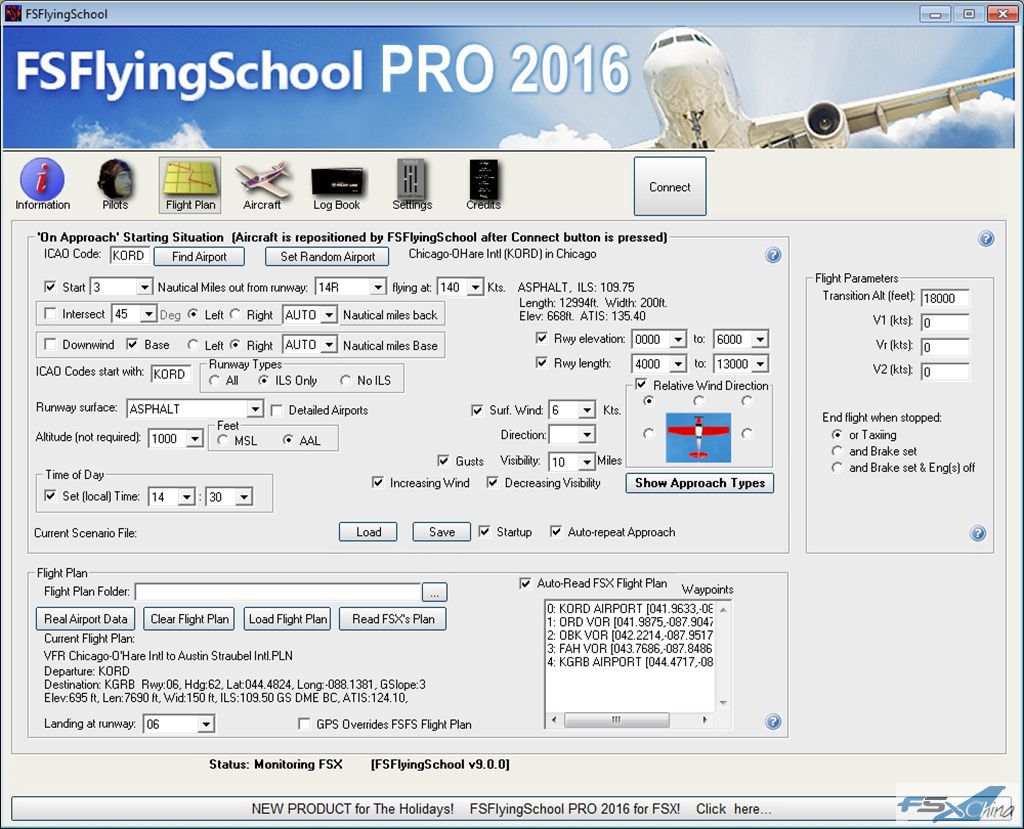Select waypoint '0: KORD AIRPORT' in list
The width and height of the screenshot is (1024, 829).
[x=630, y=609]
